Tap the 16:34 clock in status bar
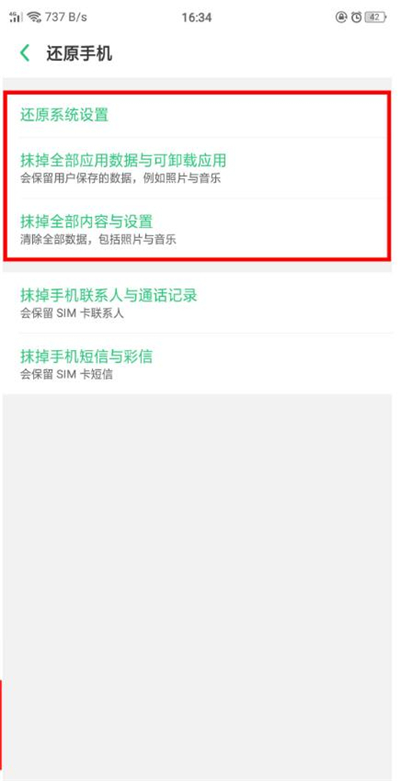Viewport: 400px width, 781px height. pyautogui.click(x=196, y=18)
